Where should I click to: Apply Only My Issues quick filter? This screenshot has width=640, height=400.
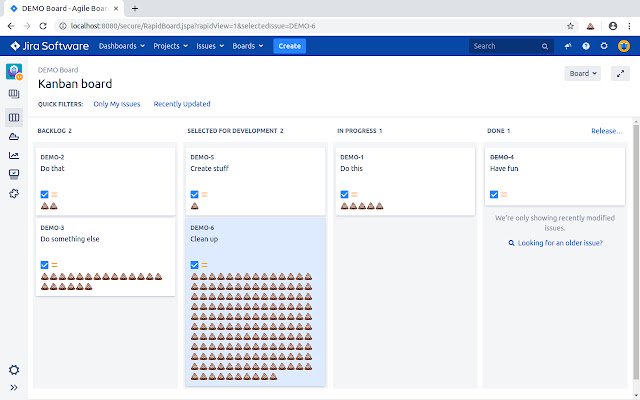117,104
